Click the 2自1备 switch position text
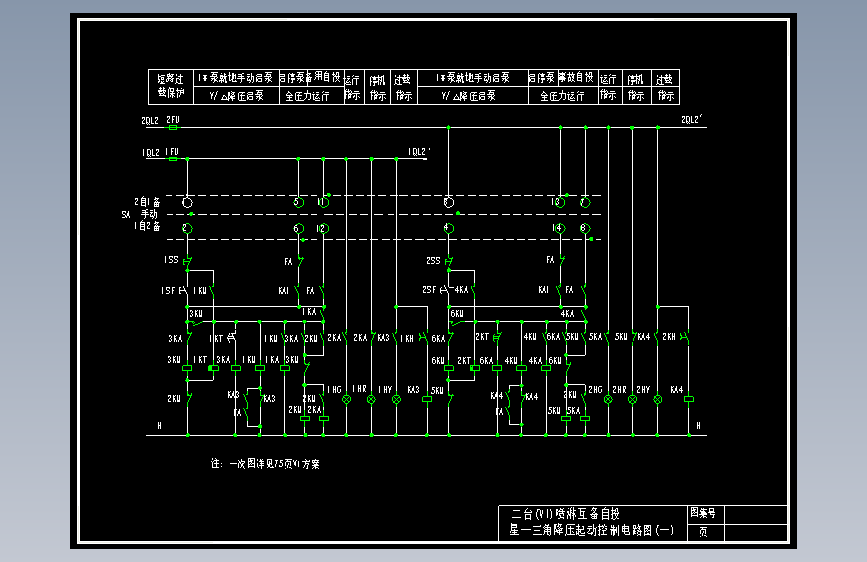 pyautogui.click(x=147, y=202)
